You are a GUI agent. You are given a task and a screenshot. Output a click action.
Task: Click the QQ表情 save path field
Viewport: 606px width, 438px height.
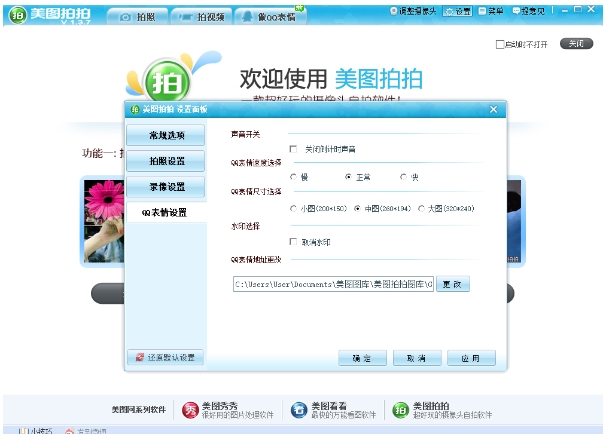click(x=333, y=284)
